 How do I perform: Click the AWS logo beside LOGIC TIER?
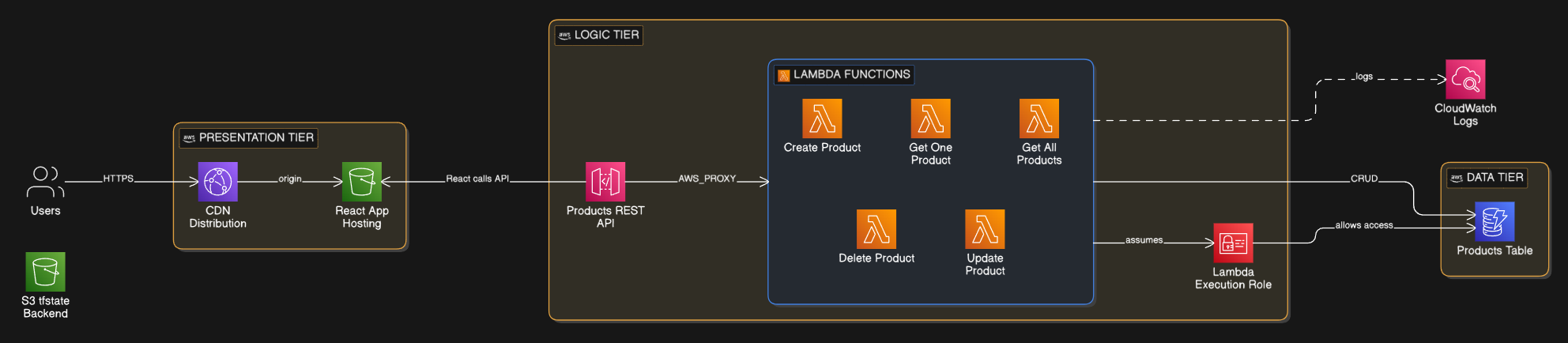pyautogui.click(x=564, y=36)
